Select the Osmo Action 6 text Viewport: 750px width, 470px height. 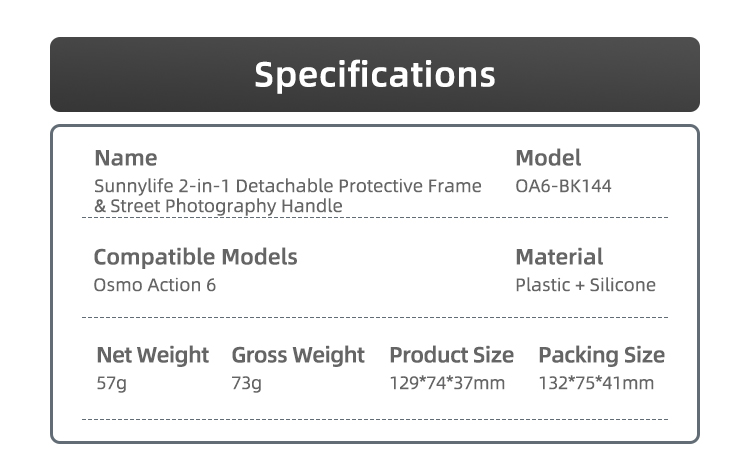tap(154, 285)
